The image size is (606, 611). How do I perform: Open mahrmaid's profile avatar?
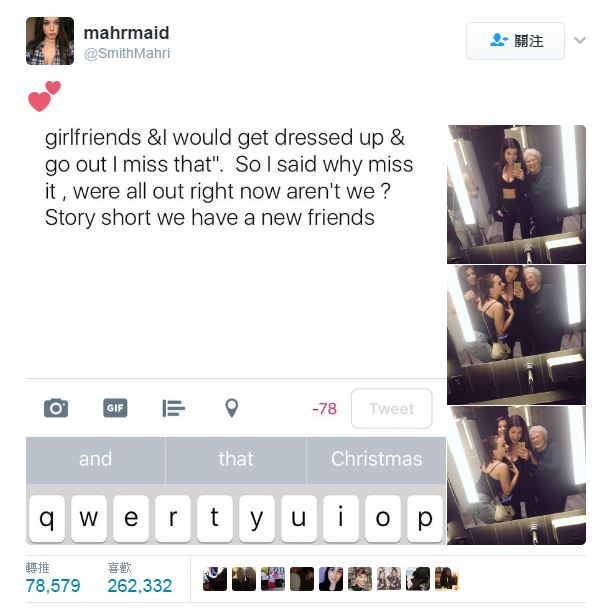(x=50, y=41)
